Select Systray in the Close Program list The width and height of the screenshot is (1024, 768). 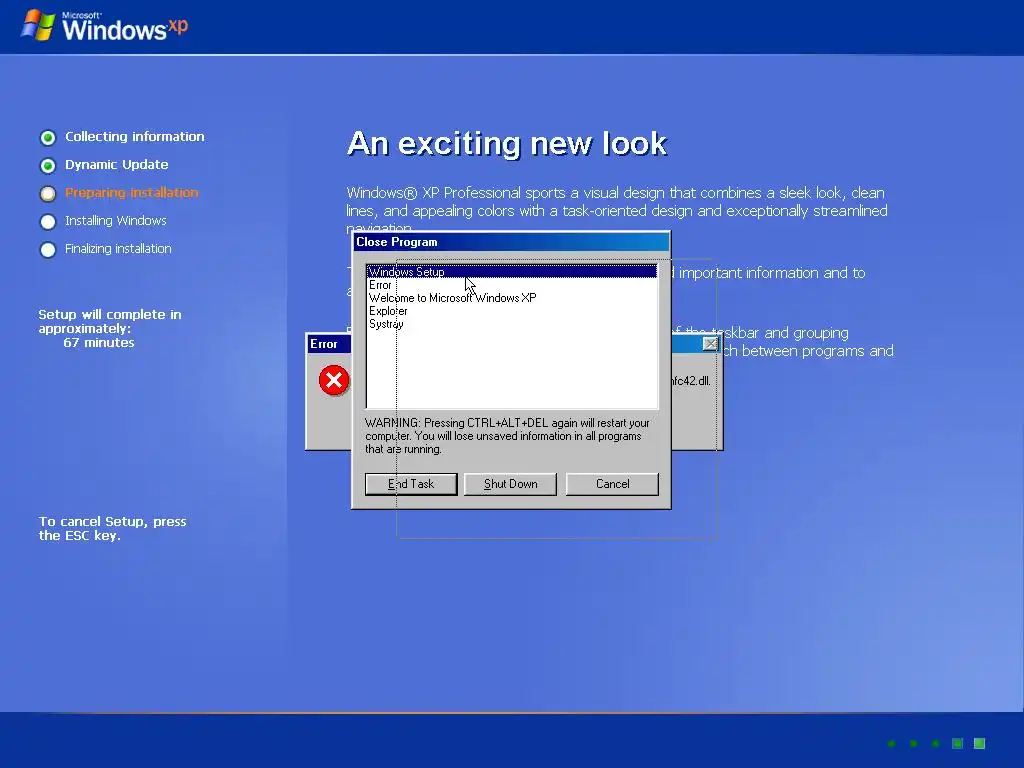click(x=511, y=324)
